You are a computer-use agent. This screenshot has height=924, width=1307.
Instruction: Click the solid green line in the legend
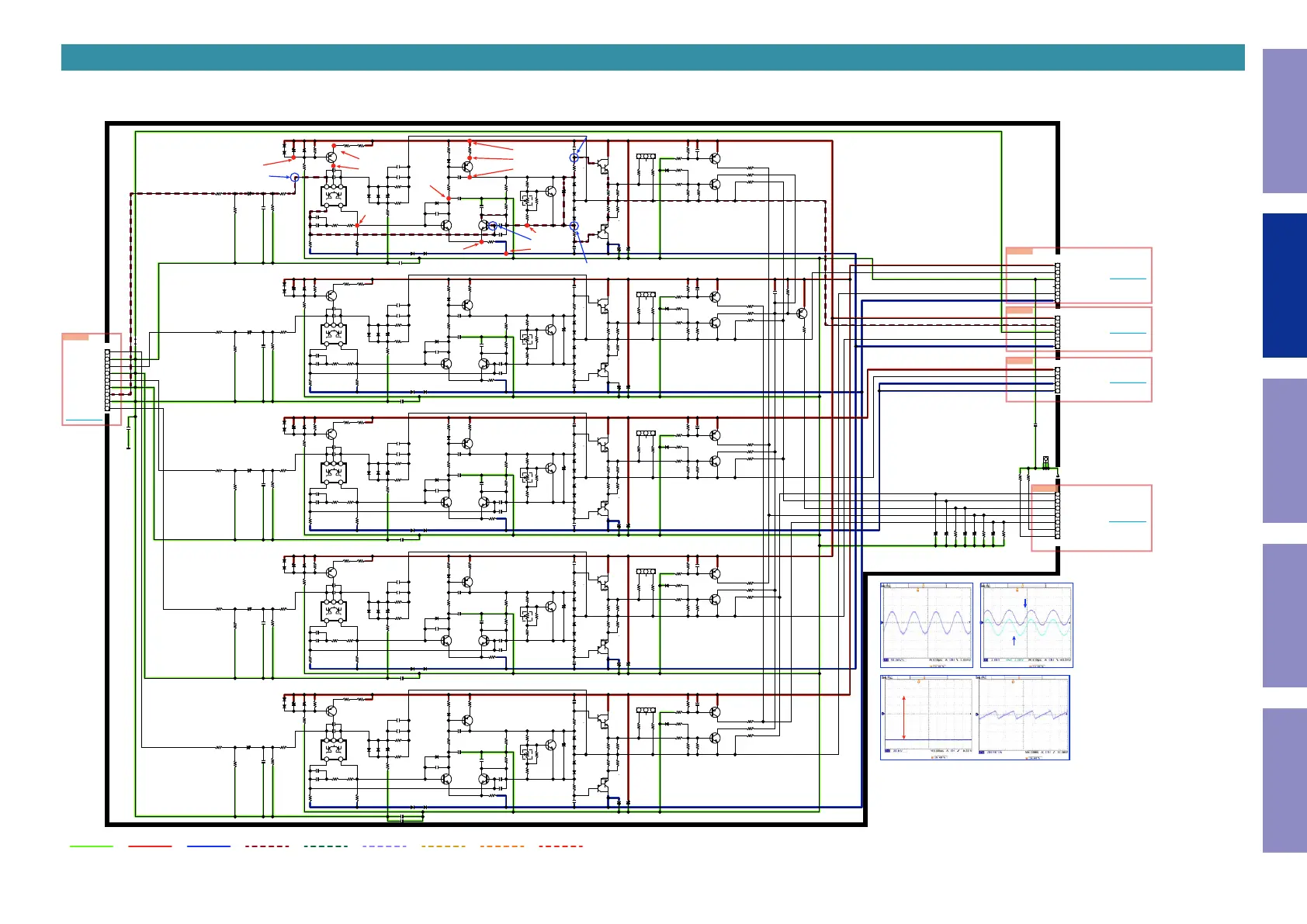point(92,846)
